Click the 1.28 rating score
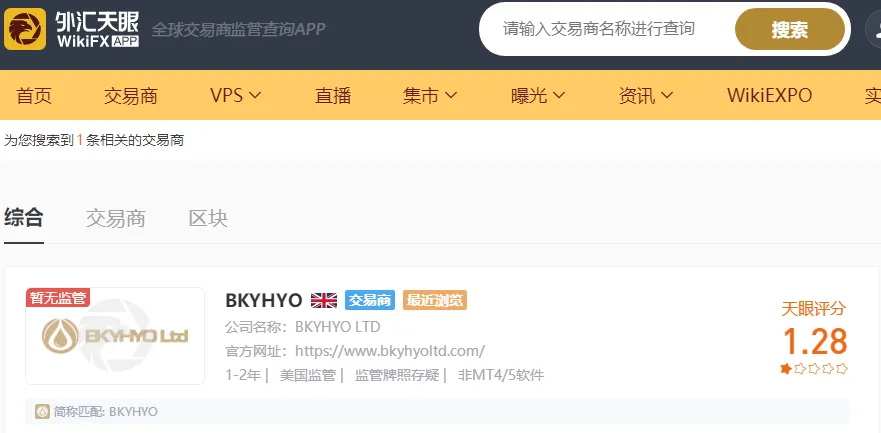This screenshot has height=433, width=881. coord(814,341)
